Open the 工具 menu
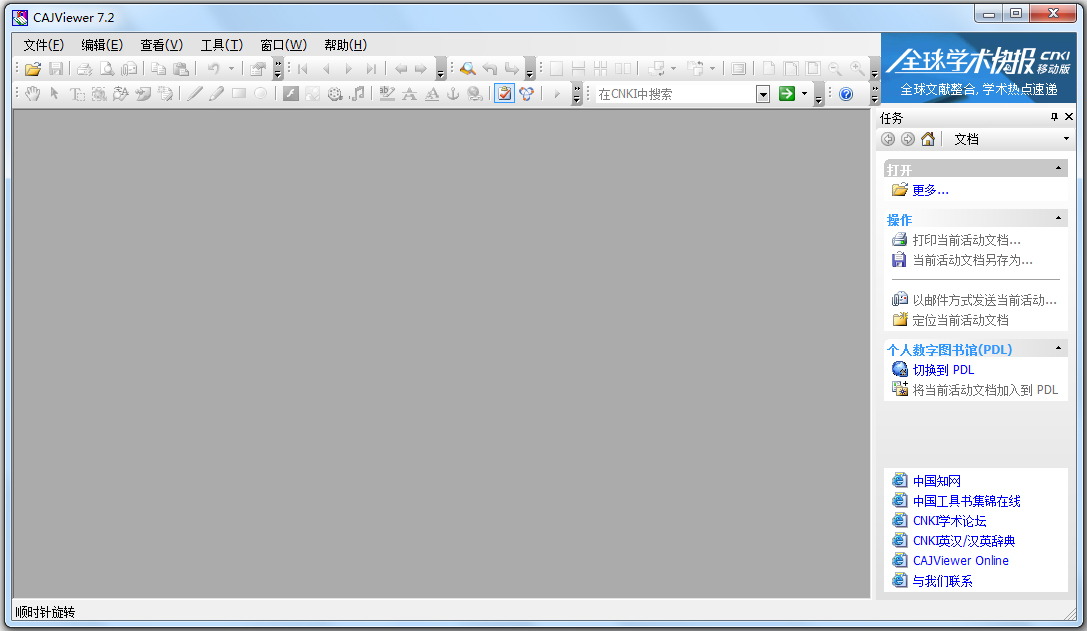This screenshot has width=1087, height=631. pos(221,45)
